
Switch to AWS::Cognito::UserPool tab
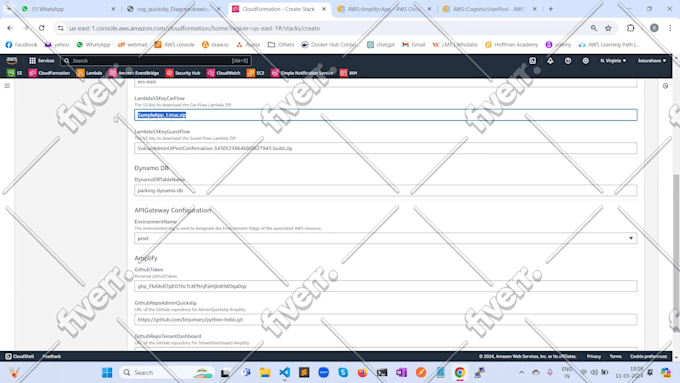(489, 9)
